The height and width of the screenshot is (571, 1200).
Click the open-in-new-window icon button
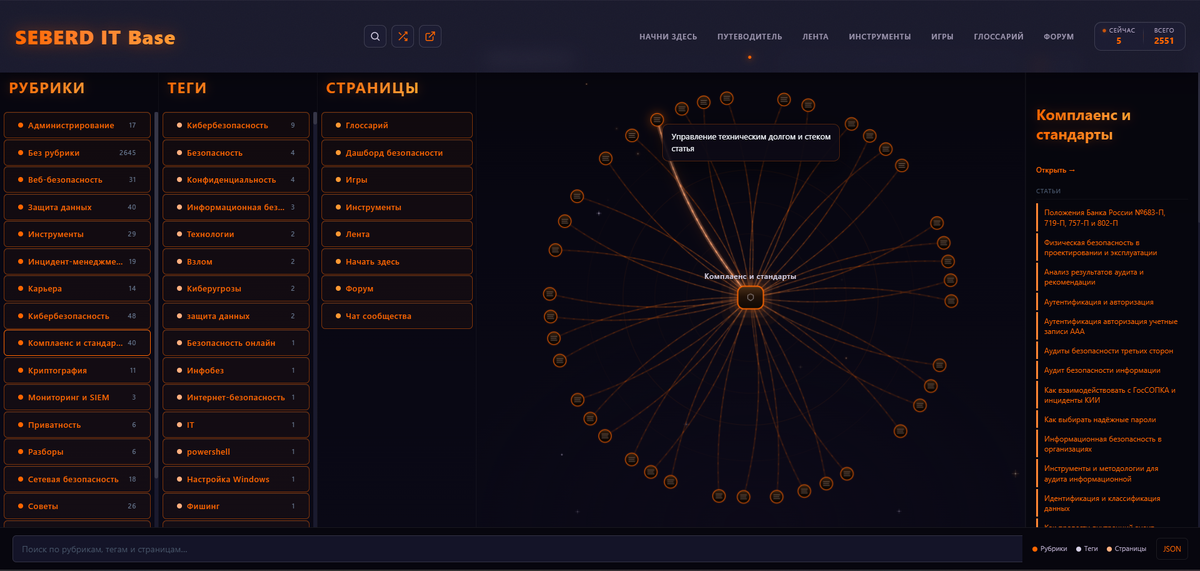(x=430, y=37)
